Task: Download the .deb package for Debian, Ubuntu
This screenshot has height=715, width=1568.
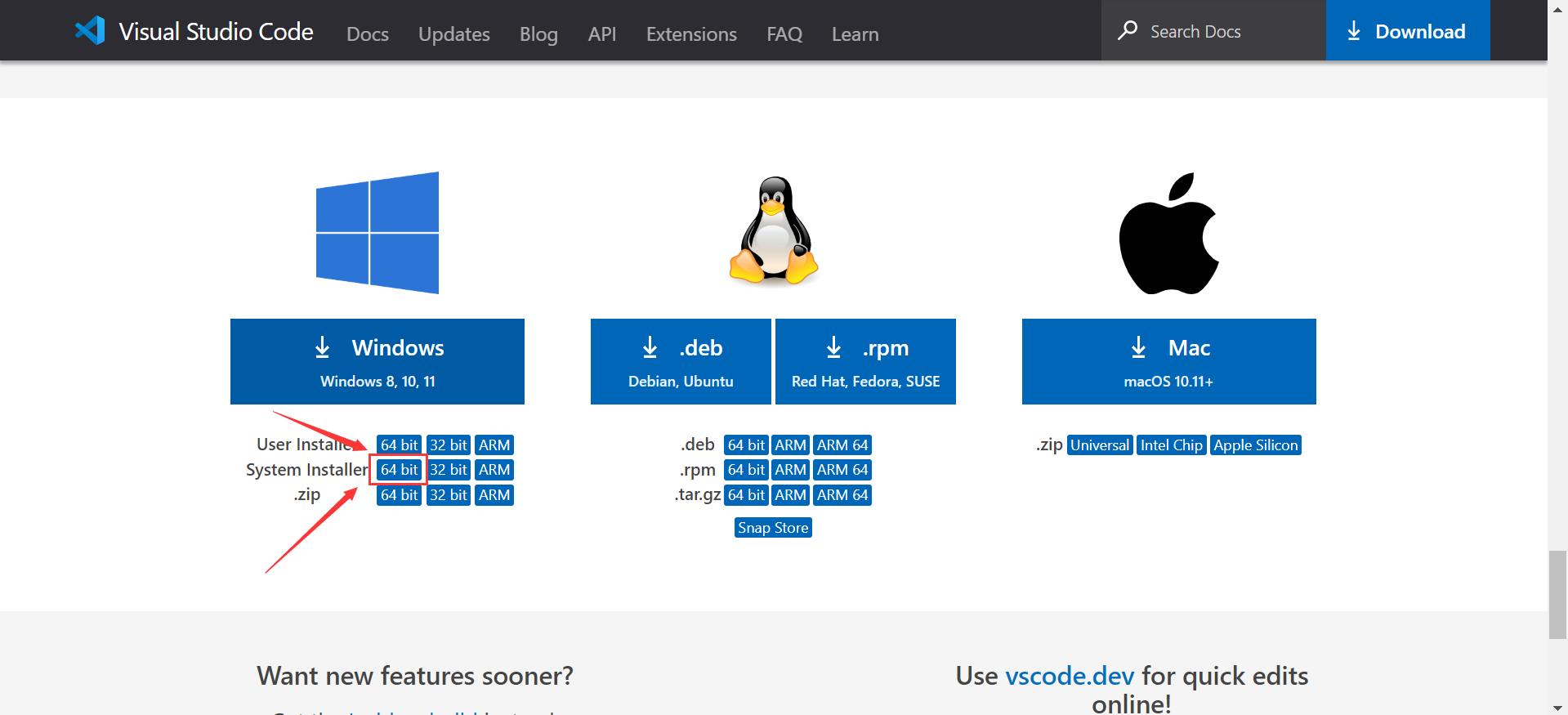Action: pos(681,361)
